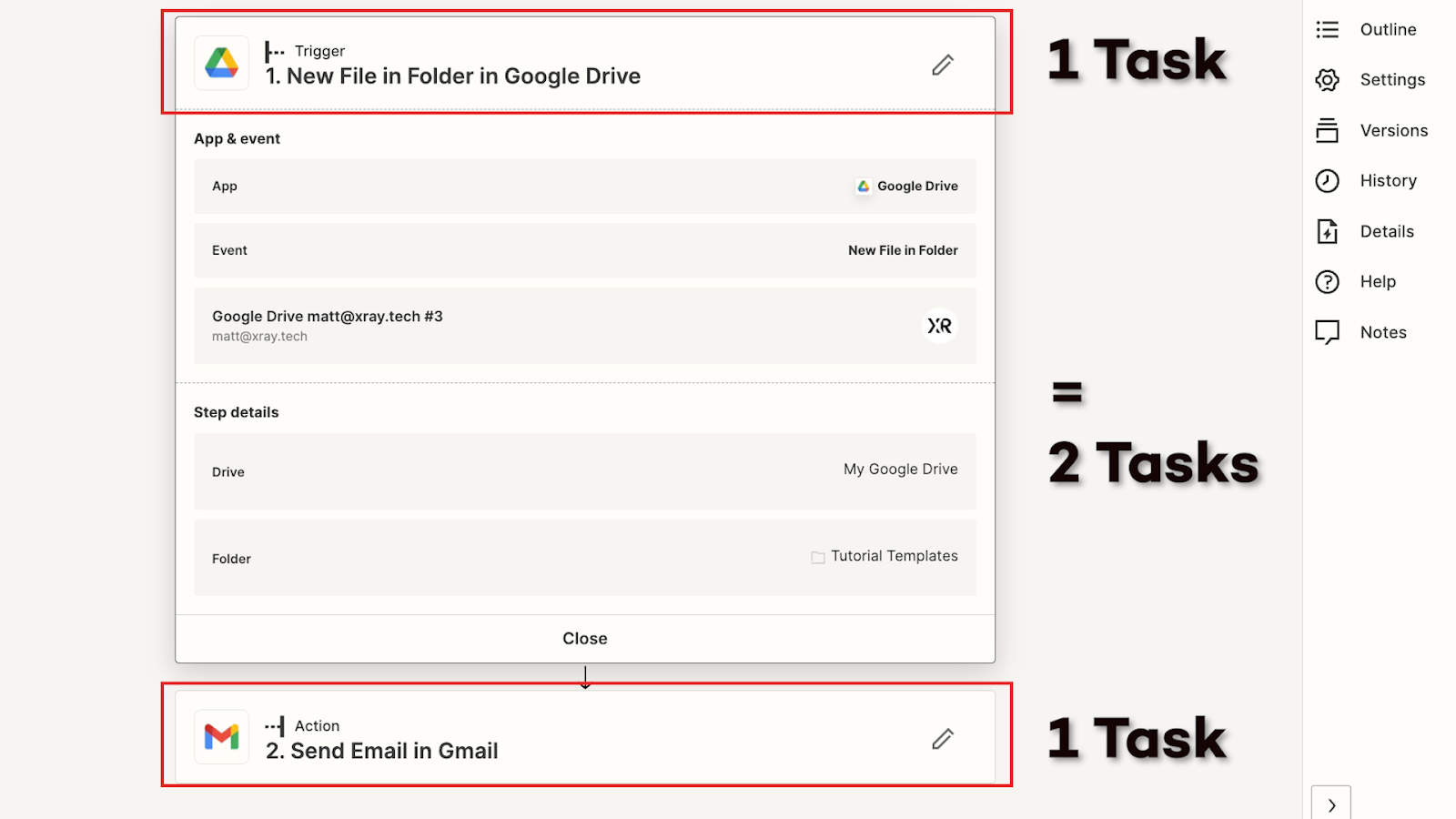Image resolution: width=1456 pixels, height=819 pixels.
Task: Click the XR account avatar
Action: click(939, 326)
